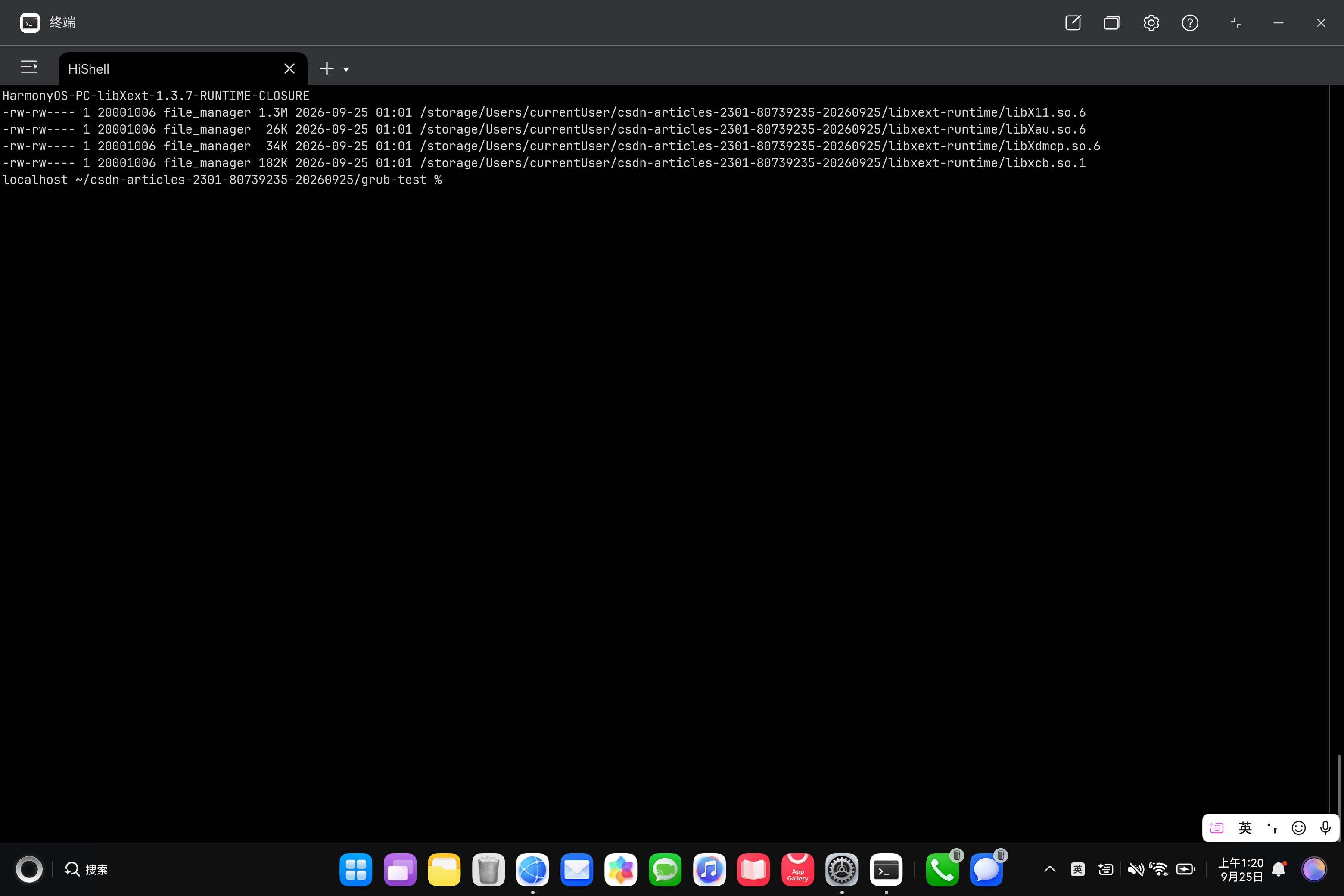1344x896 pixels.
Task: Toggle the punctuation mode in IME panel
Action: click(x=1272, y=828)
